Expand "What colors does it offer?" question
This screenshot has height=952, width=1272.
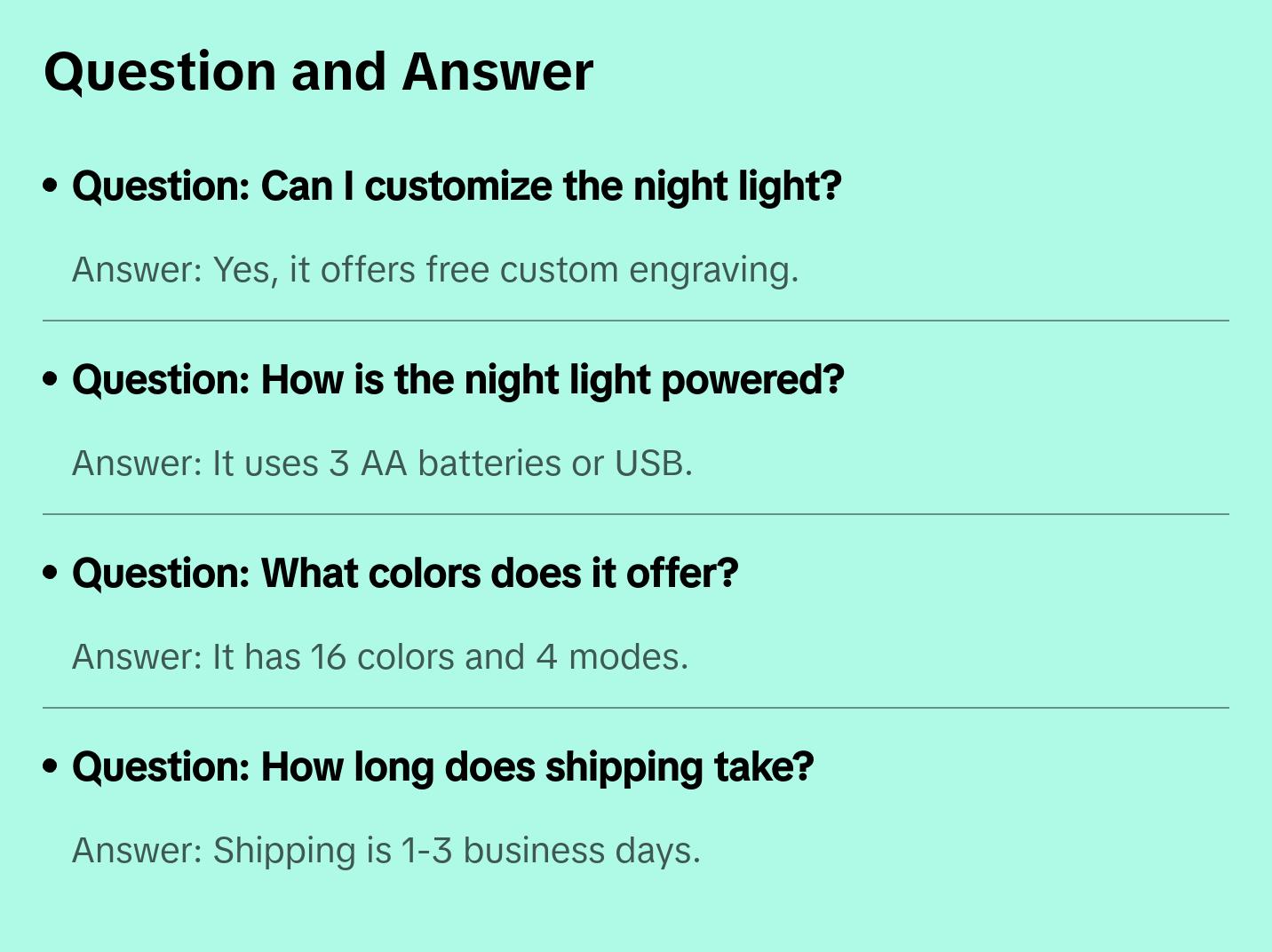(405, 574)
